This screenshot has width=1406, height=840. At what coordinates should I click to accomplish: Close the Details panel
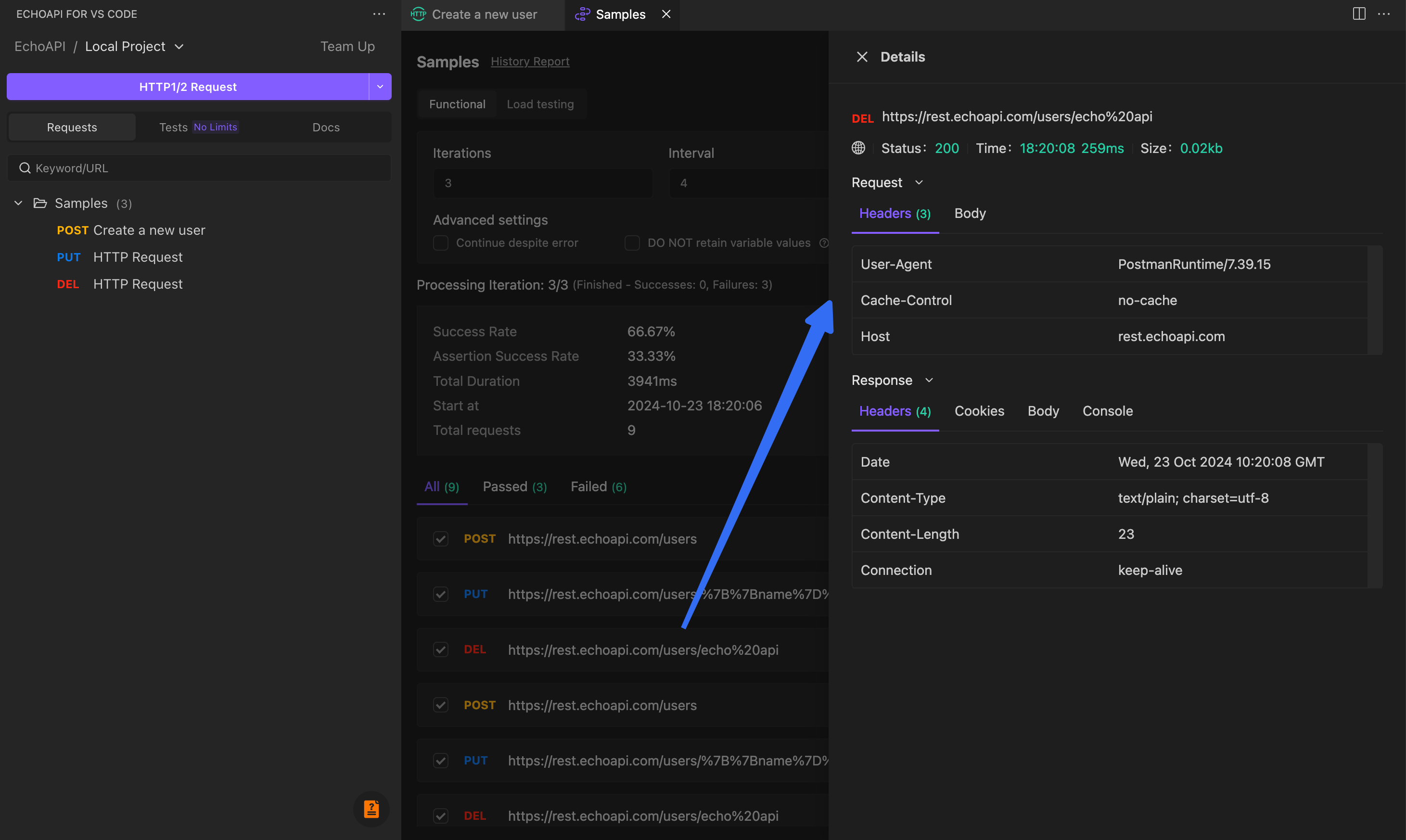click(x=862, y=57)
